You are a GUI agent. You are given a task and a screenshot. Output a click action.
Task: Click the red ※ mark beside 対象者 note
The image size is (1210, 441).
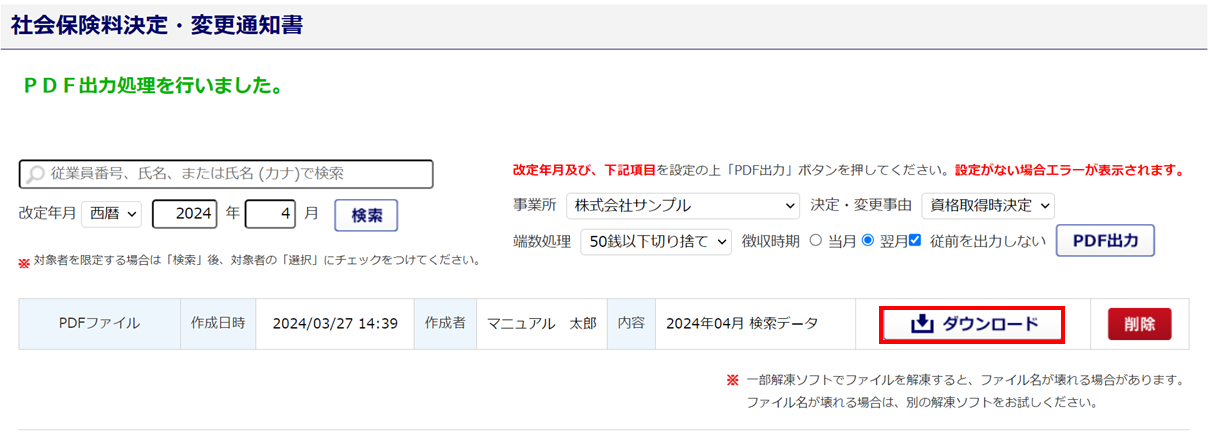(x=24, y=262)
